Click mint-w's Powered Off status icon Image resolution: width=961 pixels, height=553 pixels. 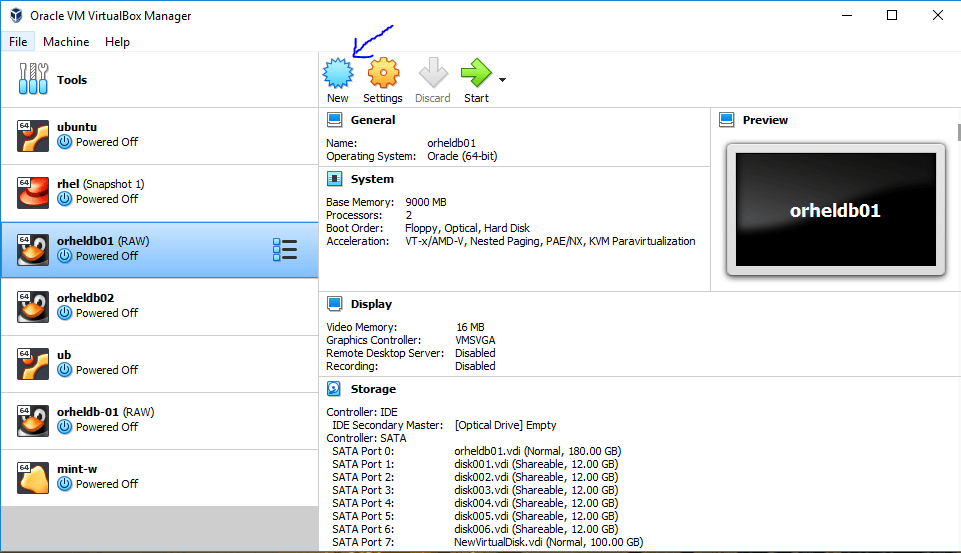64,484
